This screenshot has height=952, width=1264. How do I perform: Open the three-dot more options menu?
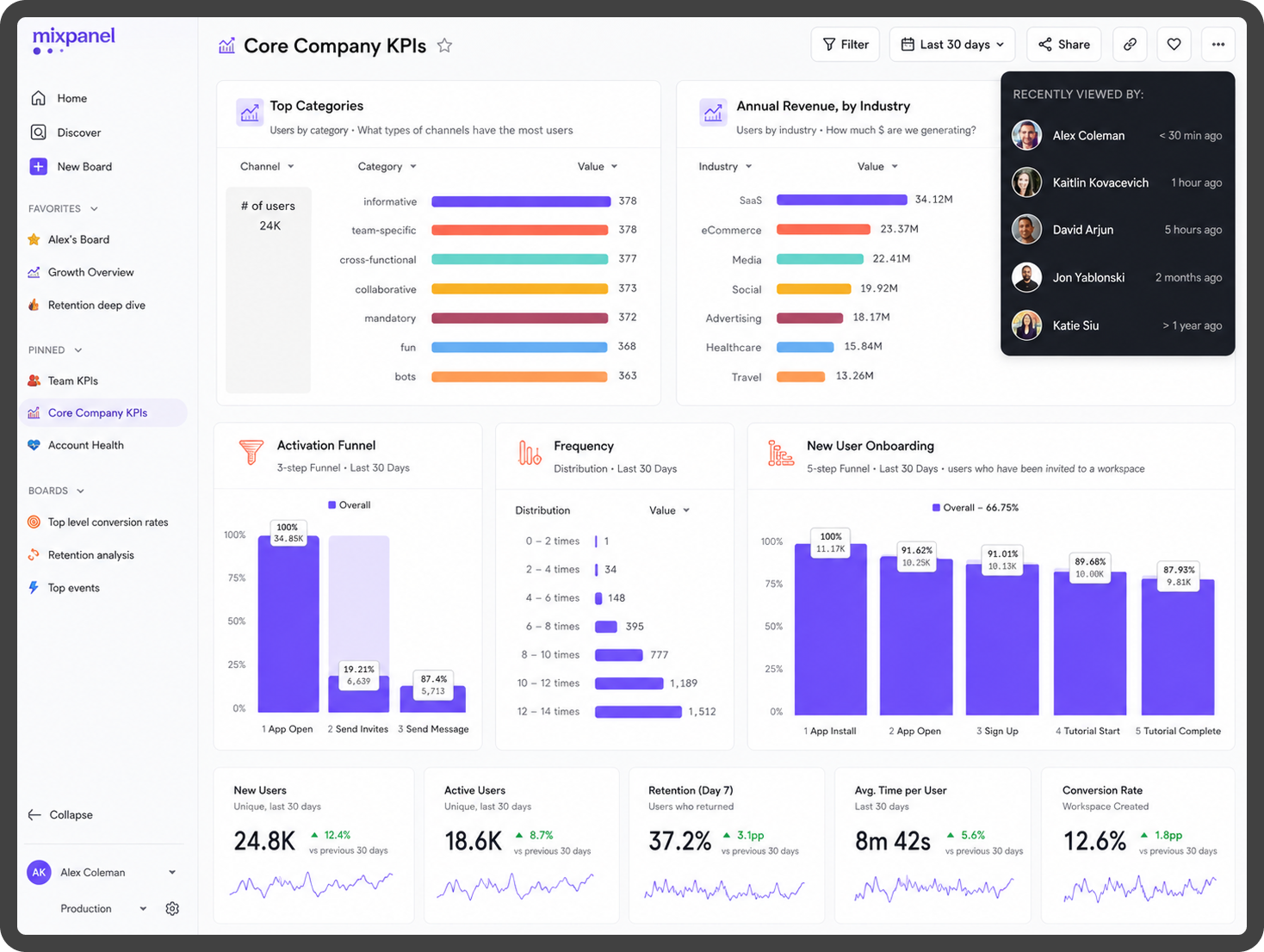click(x=1218, y=44)
